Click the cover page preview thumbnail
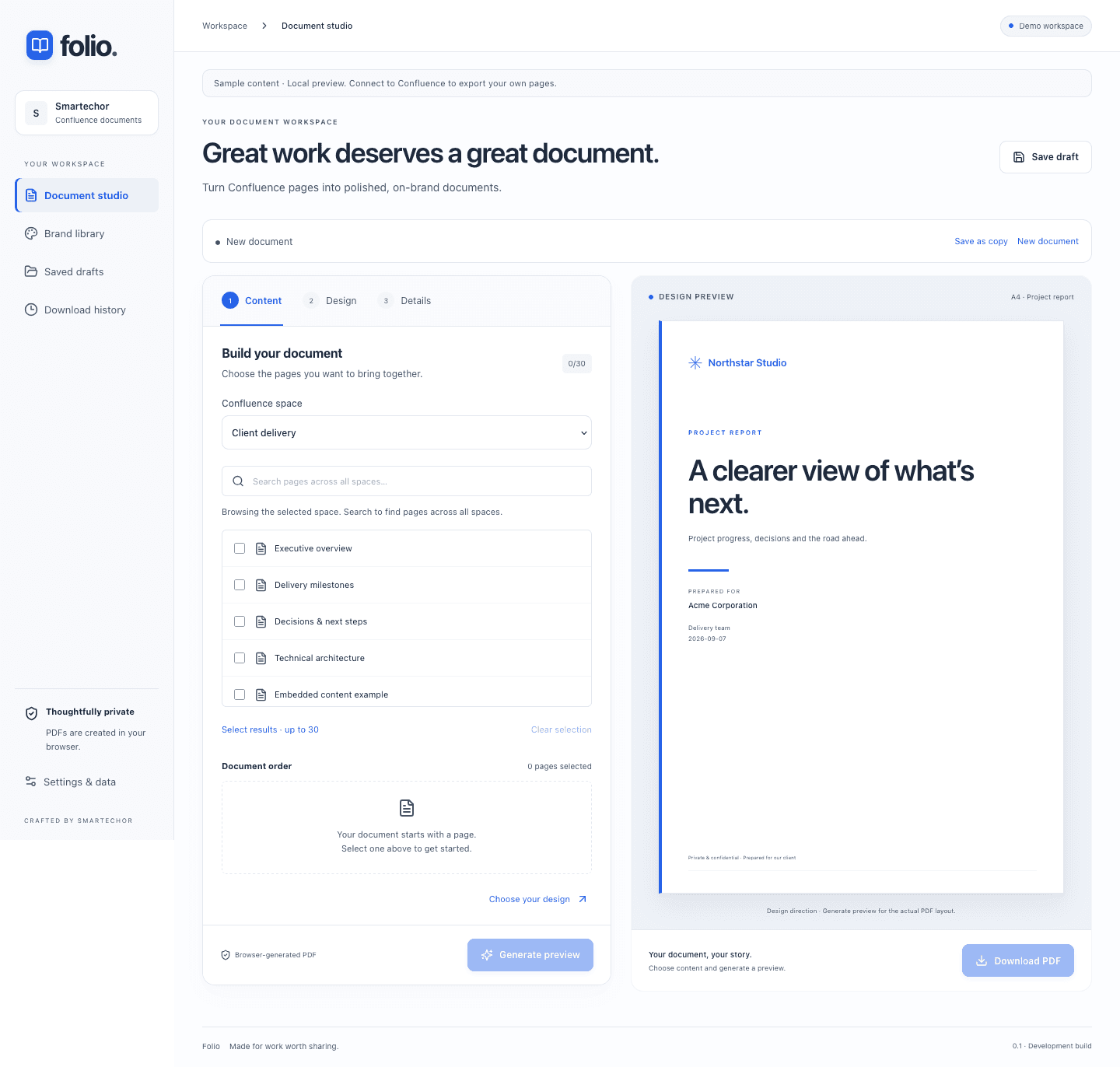The width and height of the screenshot is (1120, 1067). coord(861,607)
